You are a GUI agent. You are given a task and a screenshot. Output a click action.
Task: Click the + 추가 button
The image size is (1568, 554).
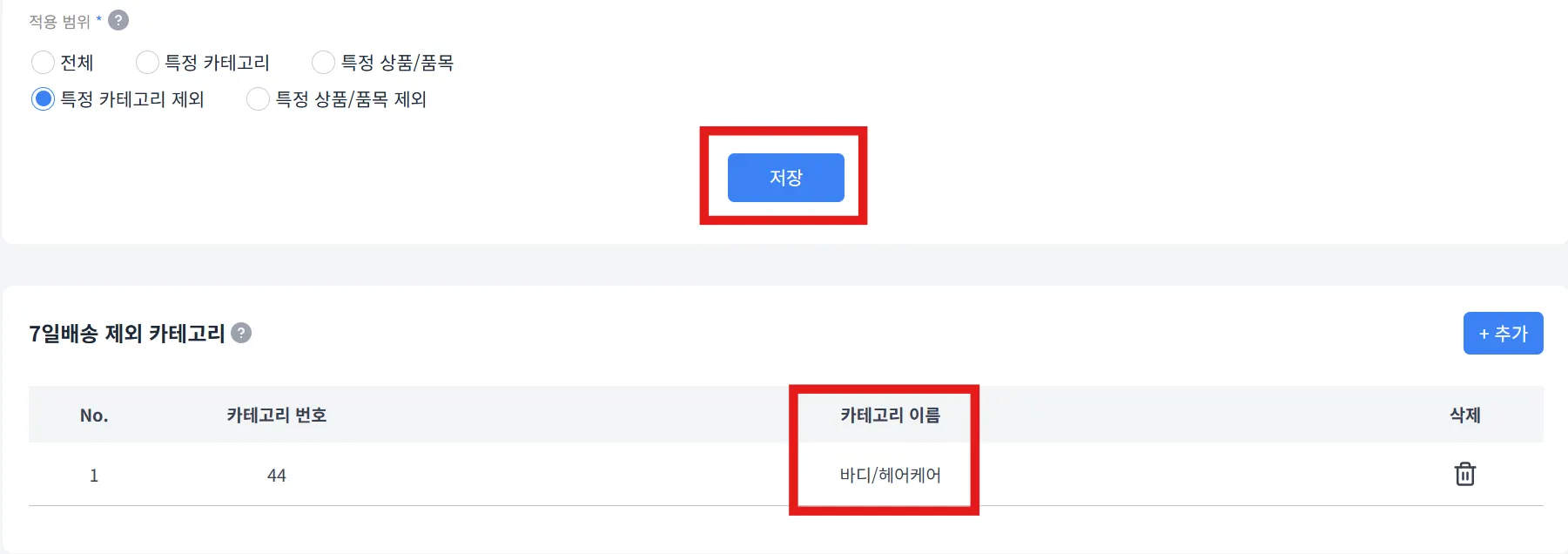[x=1503, y=333]
